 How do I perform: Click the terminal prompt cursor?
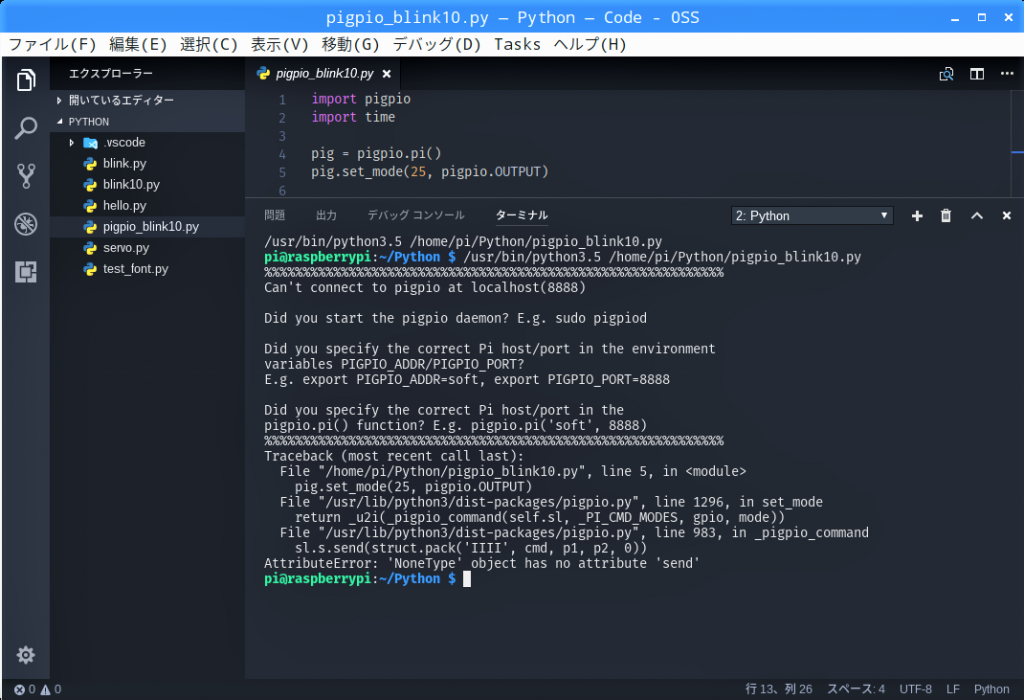click(467, 579)
